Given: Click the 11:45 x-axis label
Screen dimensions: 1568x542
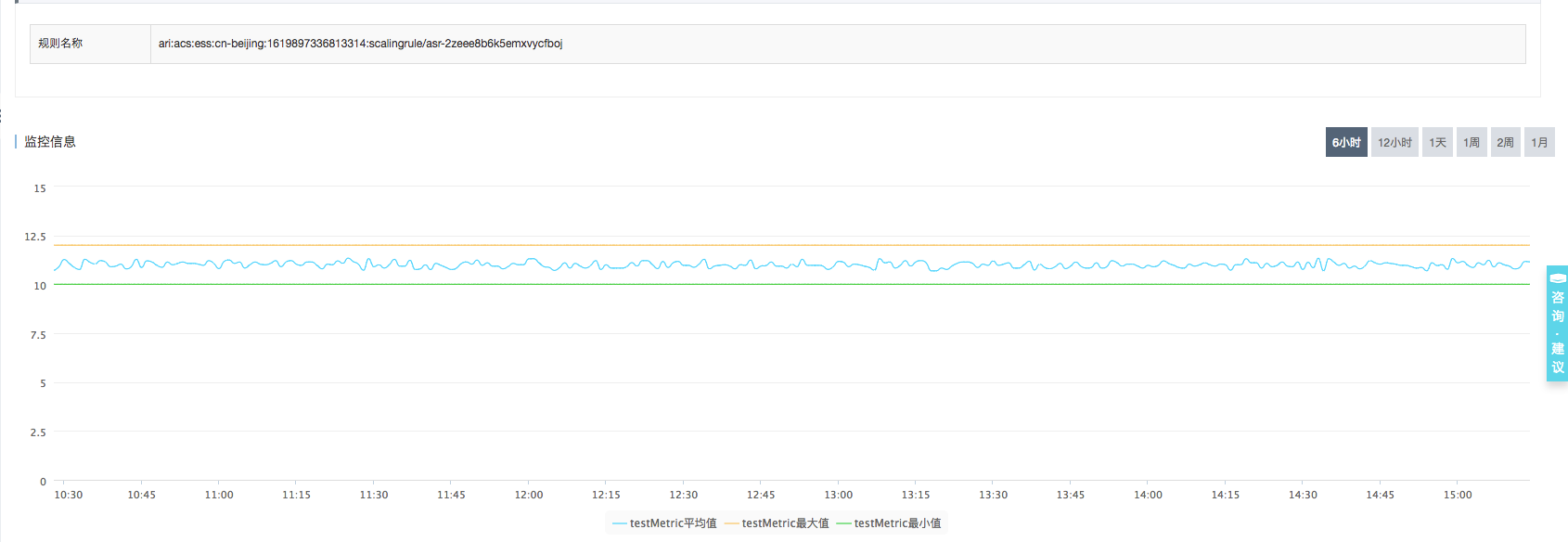Looking at the screenshot, I should click(451, 495).
